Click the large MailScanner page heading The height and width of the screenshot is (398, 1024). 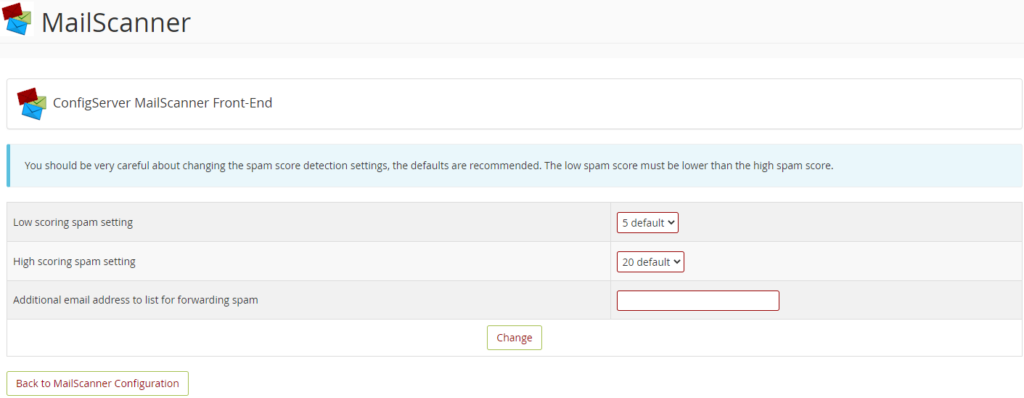[116, 22]
